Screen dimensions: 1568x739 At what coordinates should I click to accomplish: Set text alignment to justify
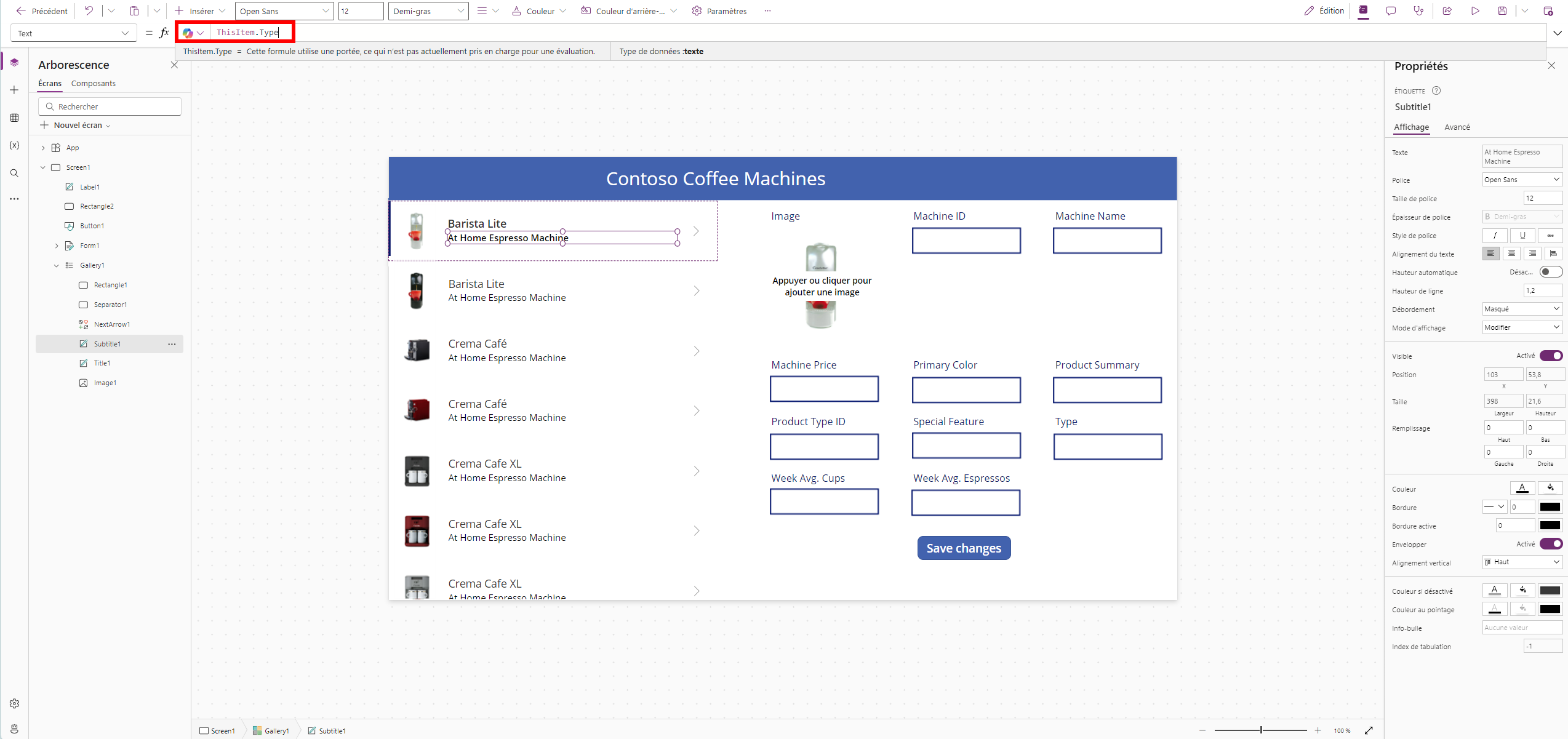point(1553,254)
